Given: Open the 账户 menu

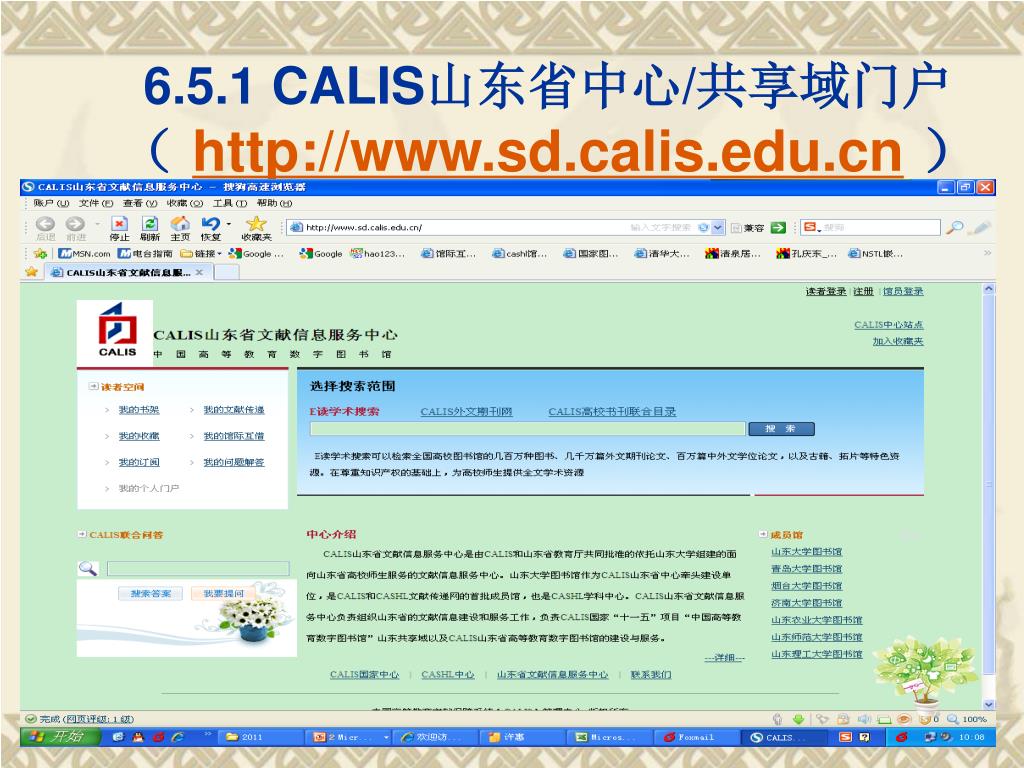Looking at the screenshot, I should pos(51,203).
